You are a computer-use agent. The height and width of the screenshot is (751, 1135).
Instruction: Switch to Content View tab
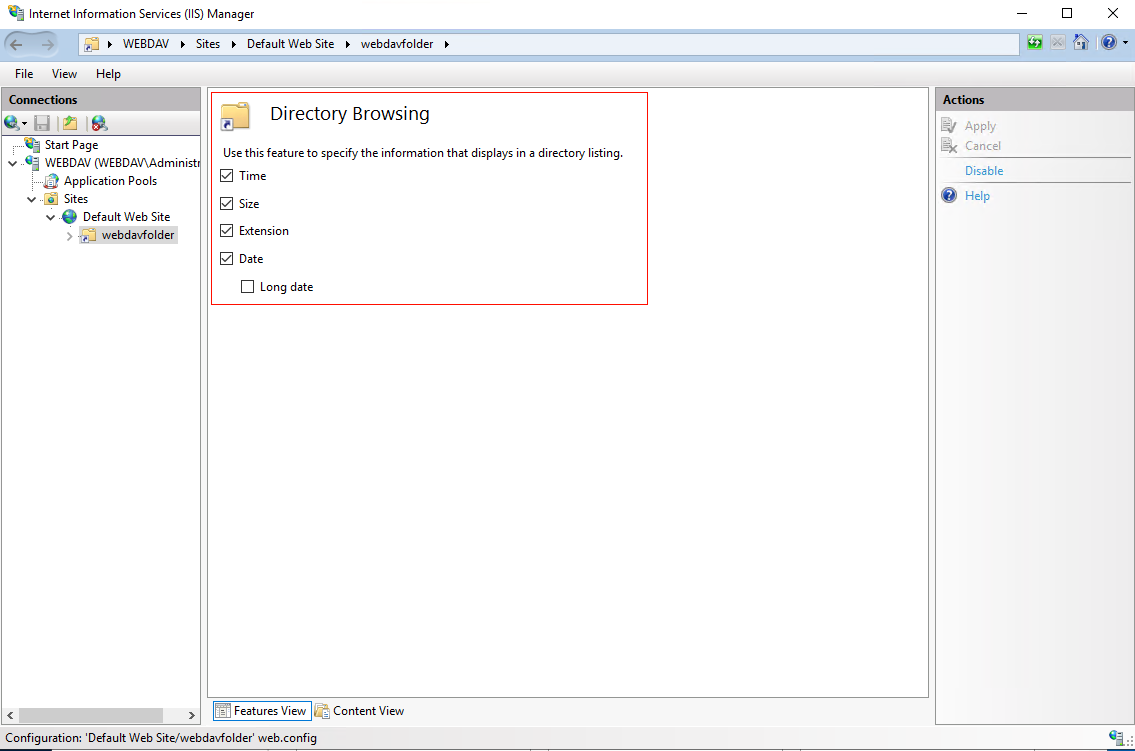360,711
